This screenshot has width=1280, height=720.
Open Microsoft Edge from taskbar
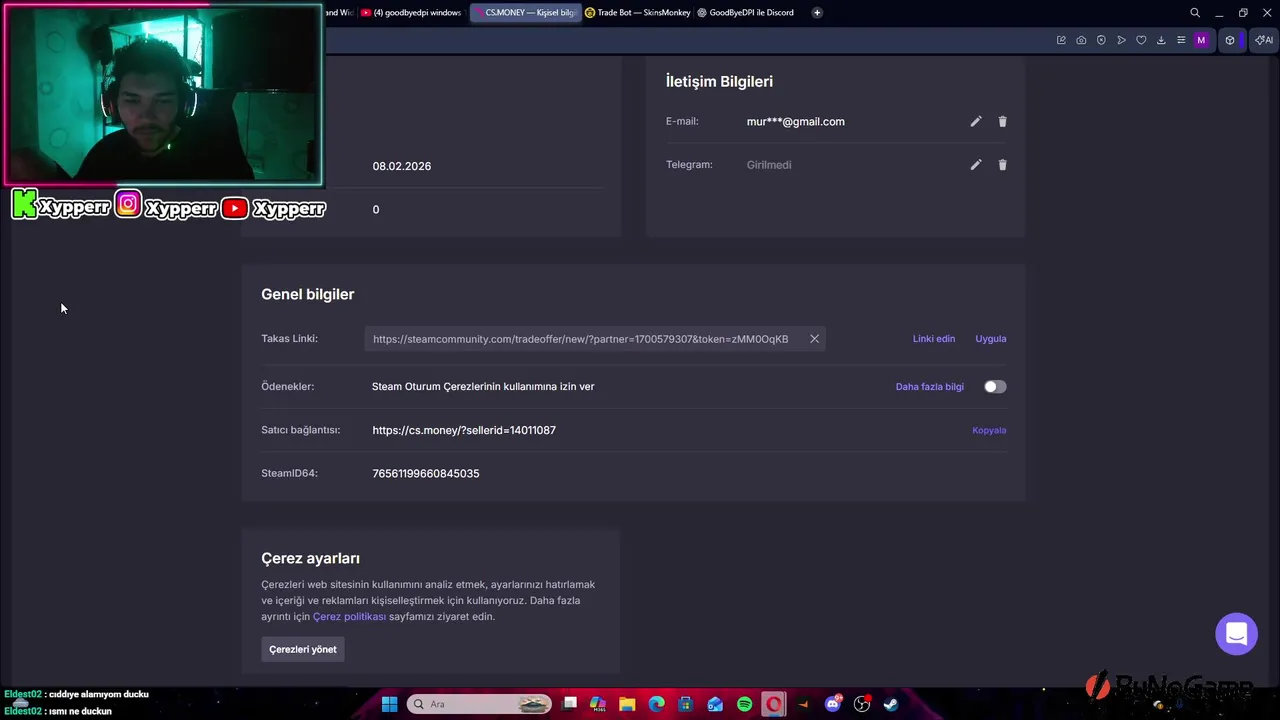point(656,704)
